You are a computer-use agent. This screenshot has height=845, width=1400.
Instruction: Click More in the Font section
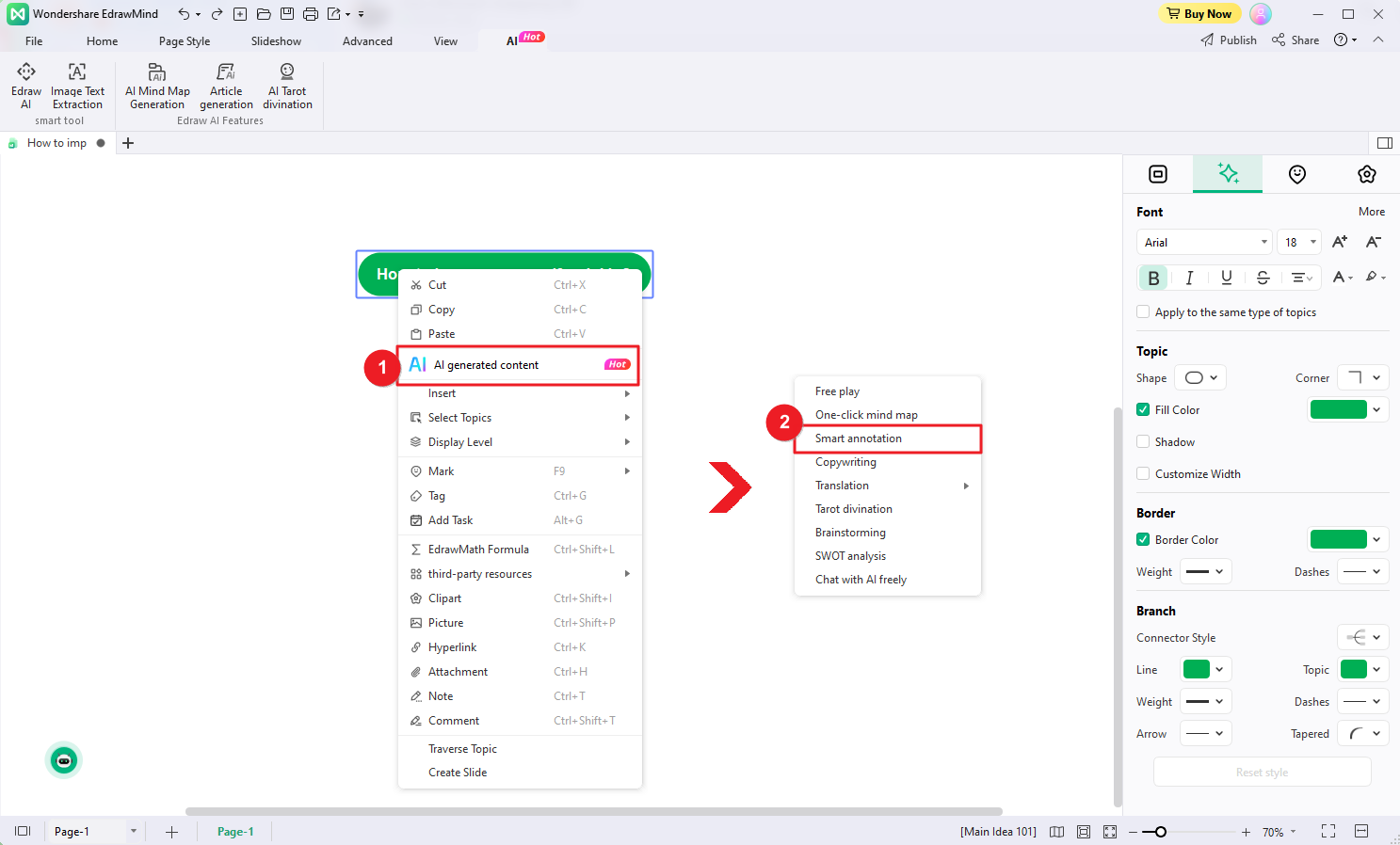tap(1371, 212)
